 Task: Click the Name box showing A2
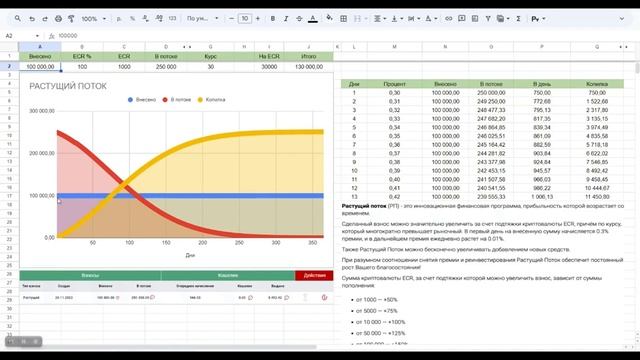(x=22, y=36)
